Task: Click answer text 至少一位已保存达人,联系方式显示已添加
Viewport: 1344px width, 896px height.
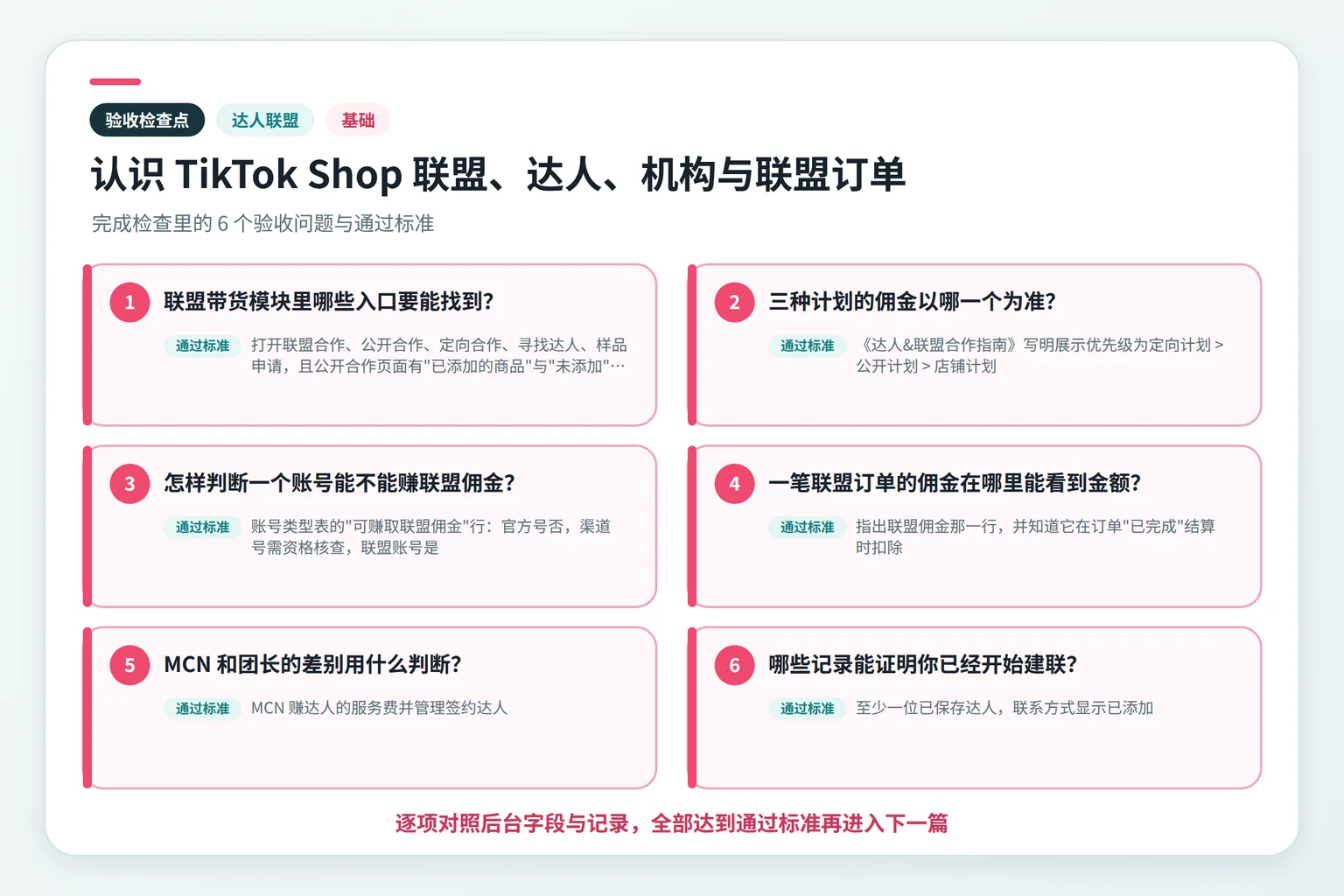Action: click(x=1004, y=708)
